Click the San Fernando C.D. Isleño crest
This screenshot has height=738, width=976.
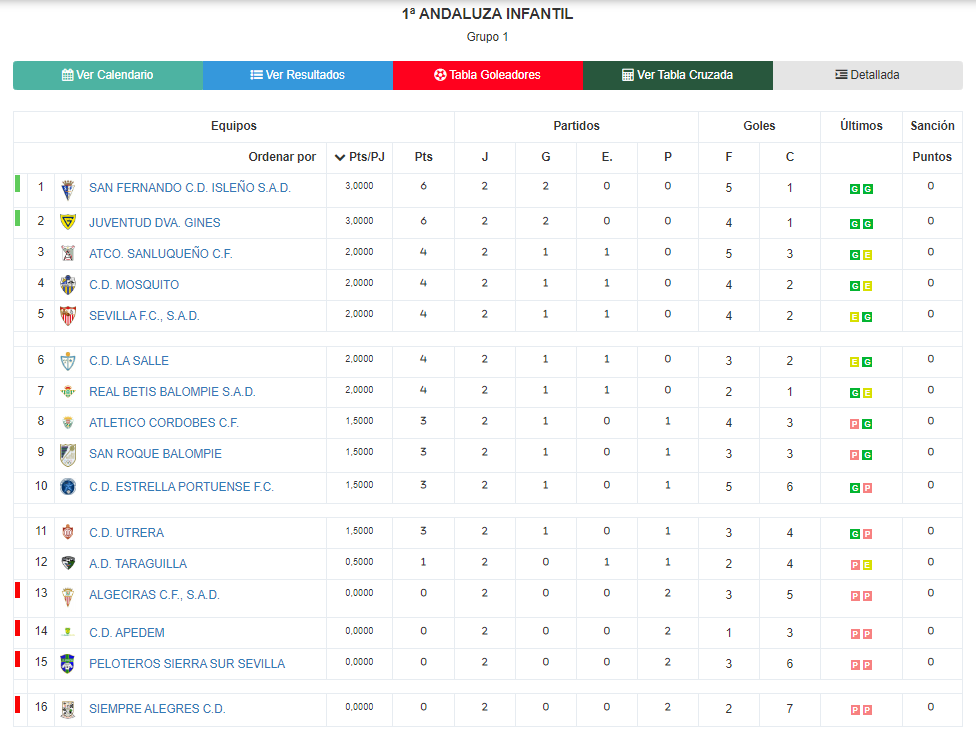(68, 189)
